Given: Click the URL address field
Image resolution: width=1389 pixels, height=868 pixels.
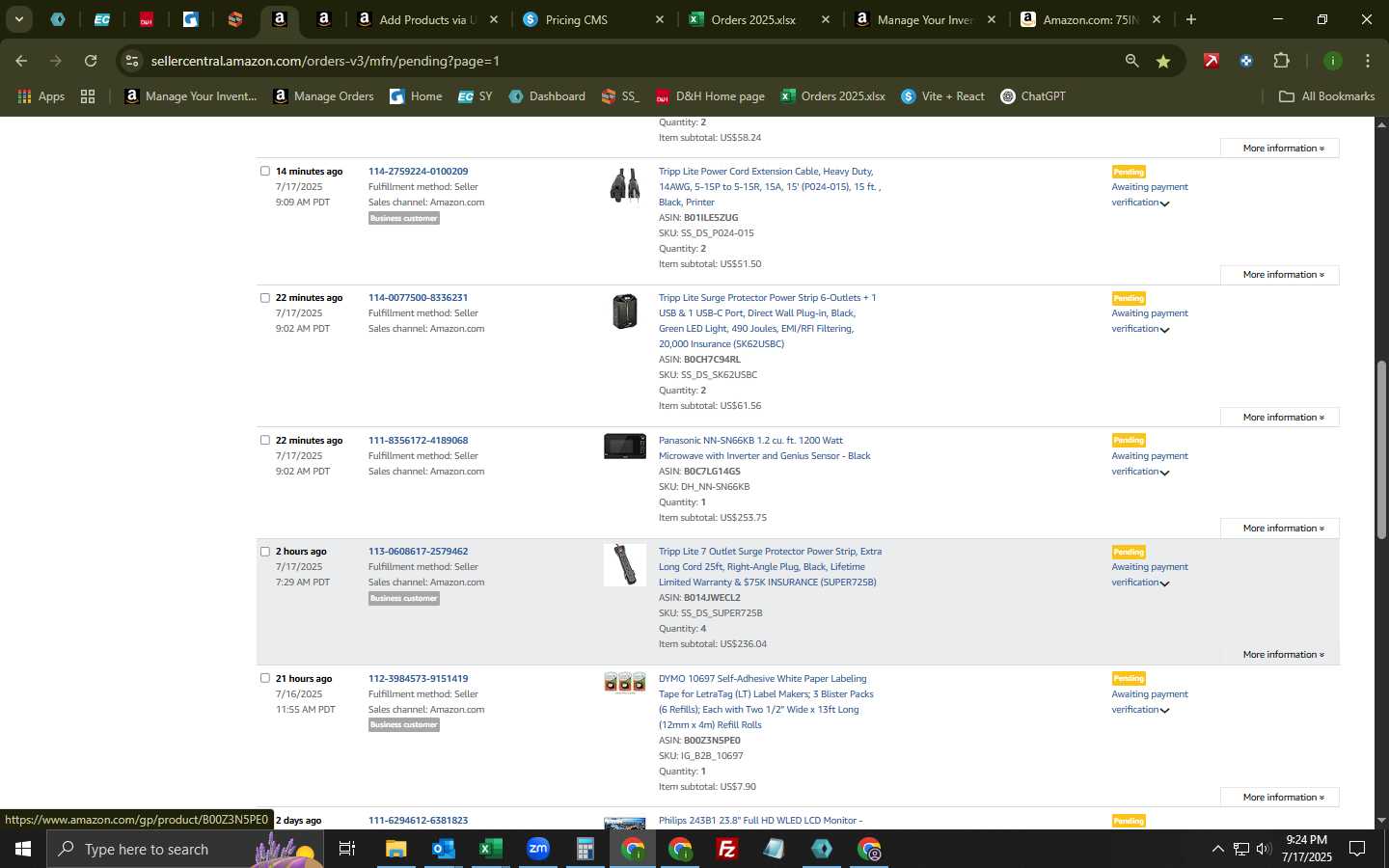Looking at the screenshot, I should coord(617,61).
